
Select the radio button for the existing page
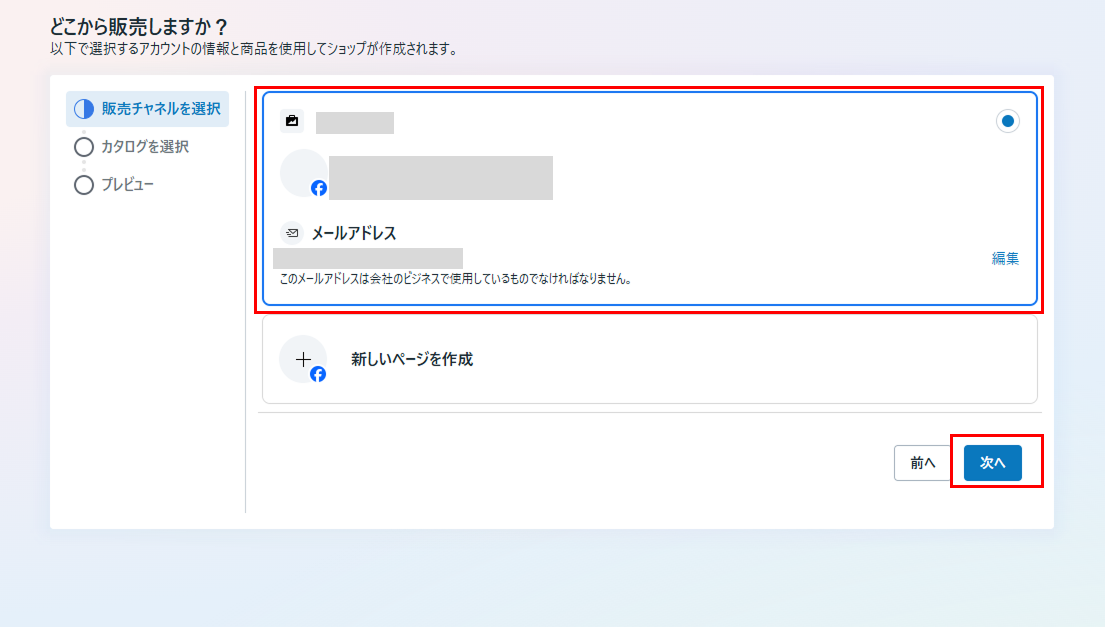[x=1007, y=121]
